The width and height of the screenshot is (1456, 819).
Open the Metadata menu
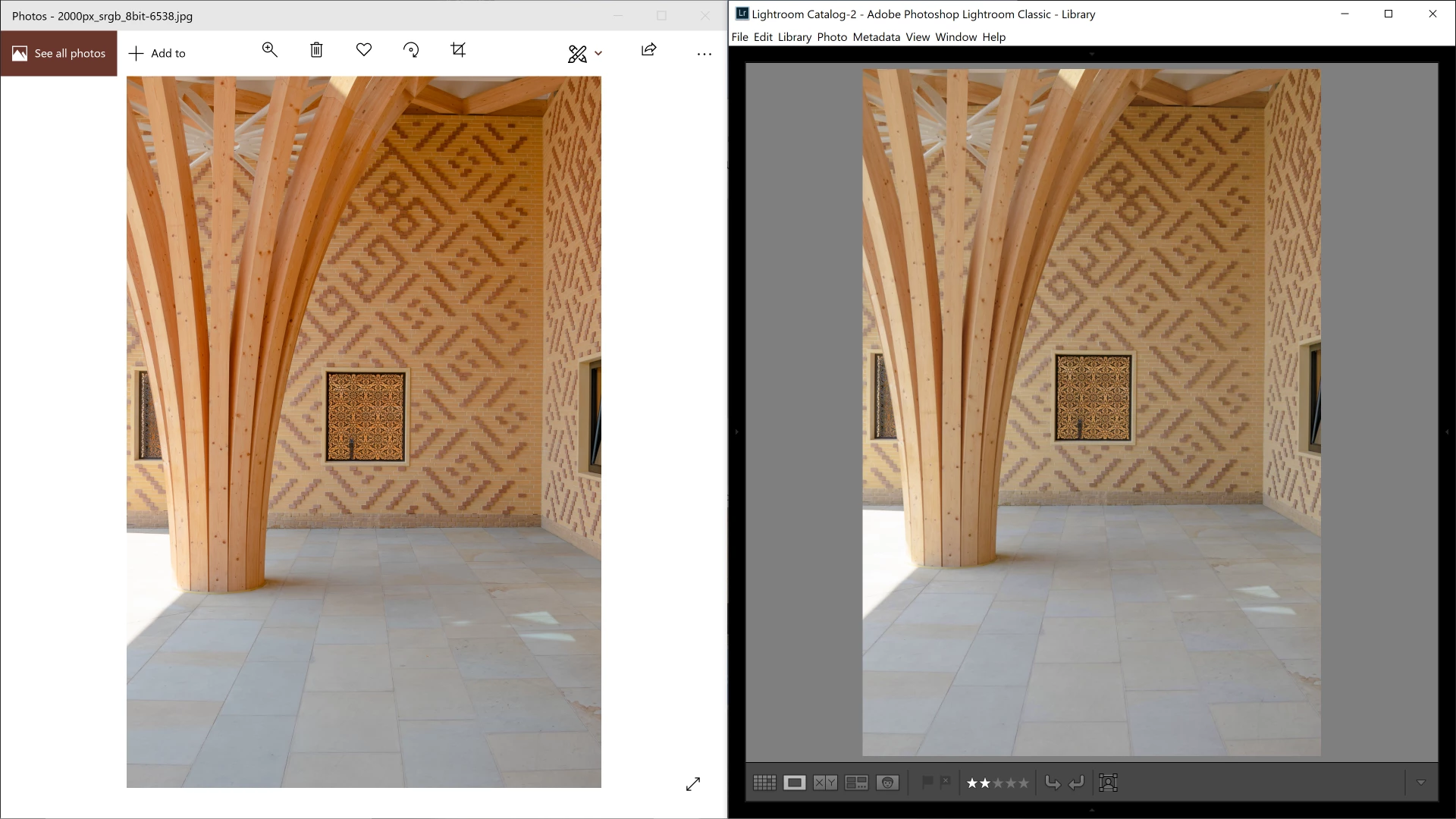876,36
